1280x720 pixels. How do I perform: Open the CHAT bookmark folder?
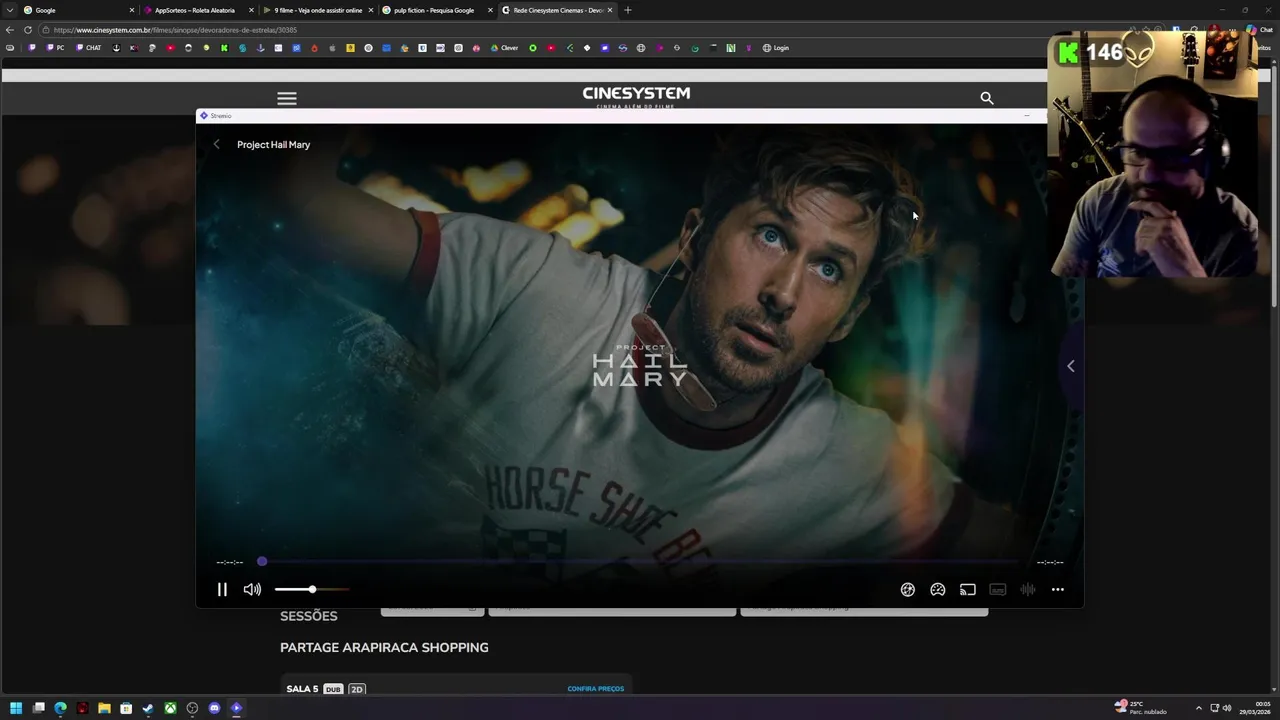click(x=88, y=48)
